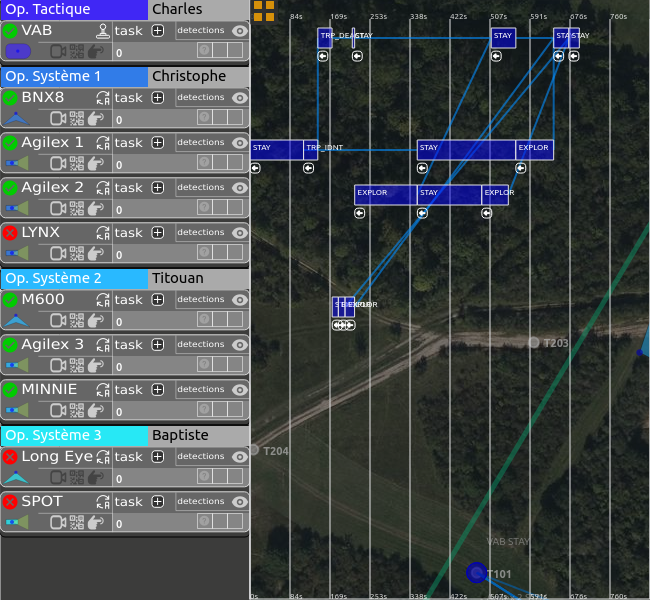Click the M600 drone symbol icon
Image resolution: width=650 pixels, height=600 pixels.
[x=18, y=320]
